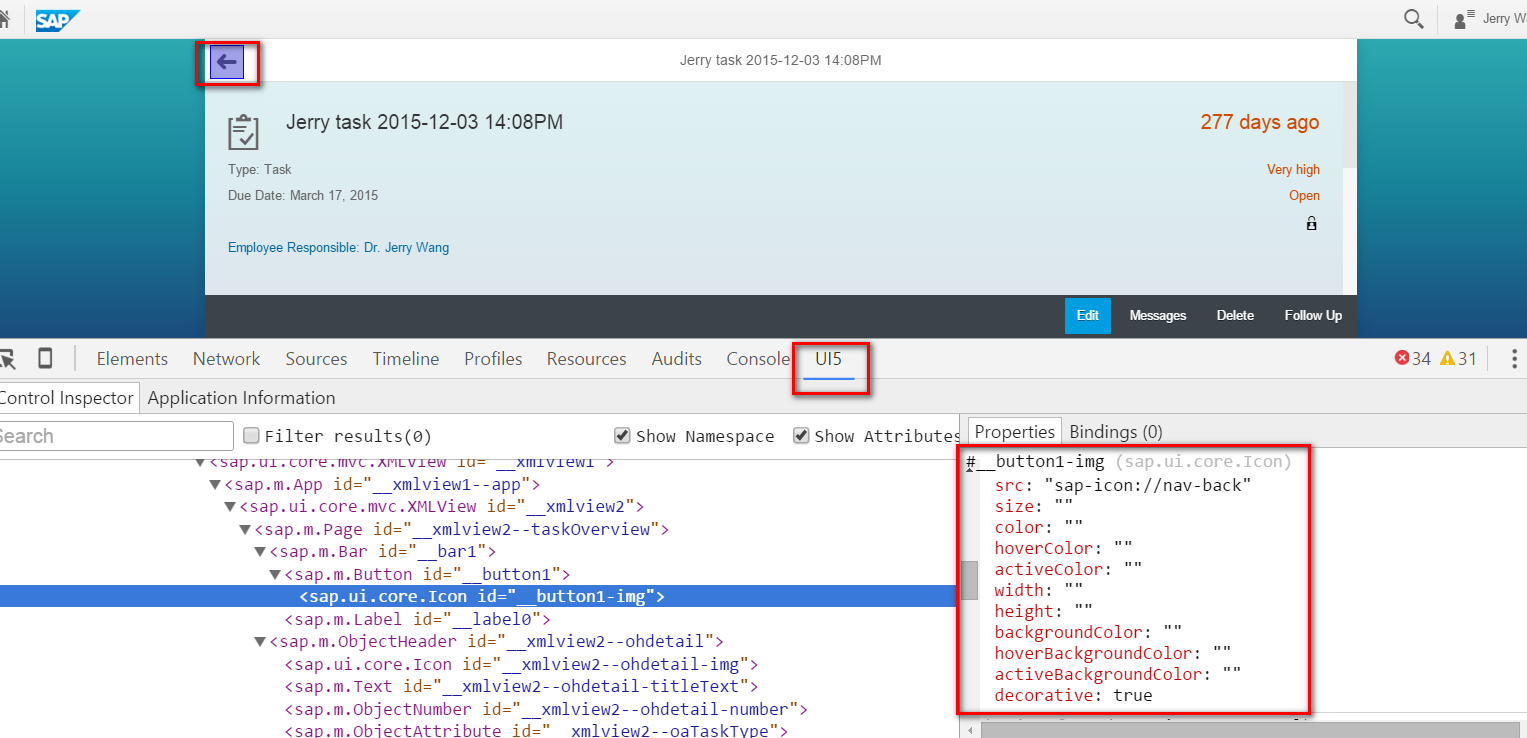The height and width of the screenshot is (738, 1527).
Task: Click the src property value sap-icon://nav-back
Action: pos(1148,485)
